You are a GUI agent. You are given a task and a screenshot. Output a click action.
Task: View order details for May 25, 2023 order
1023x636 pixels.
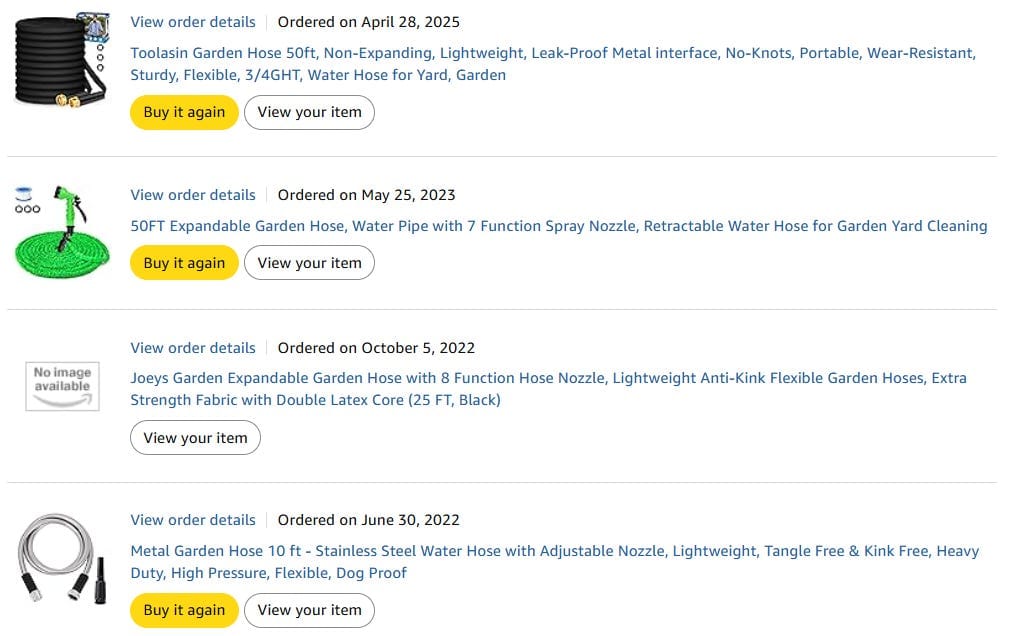pos(193,195)
